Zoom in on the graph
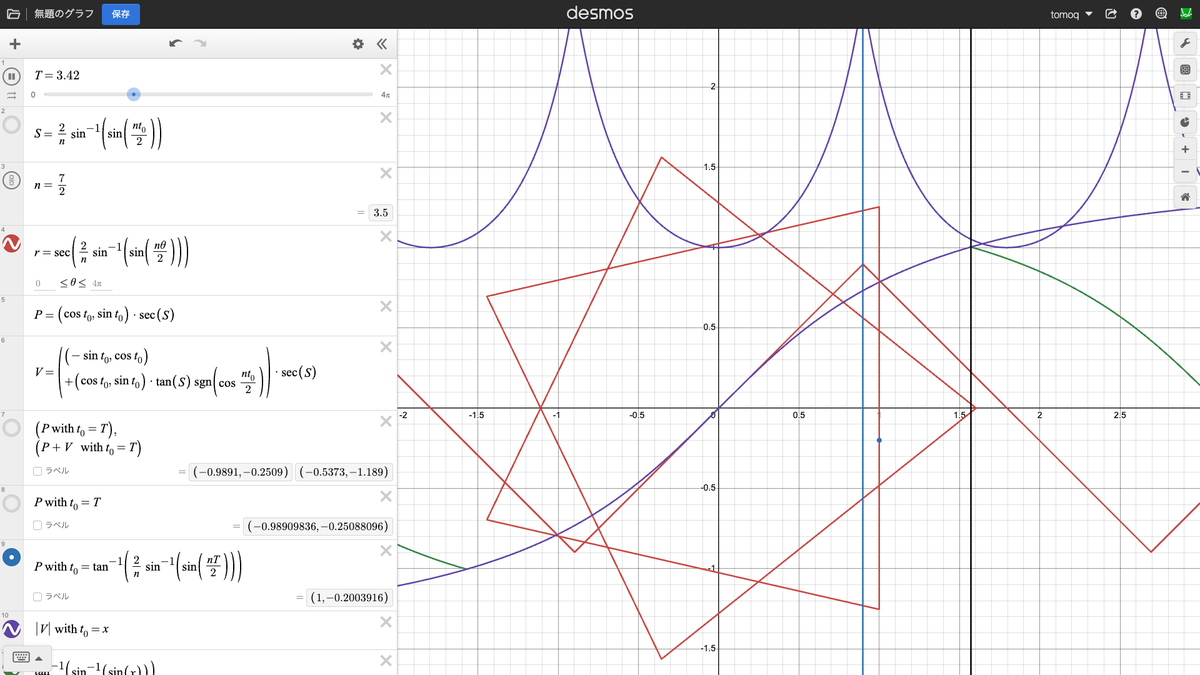1200x675 pixels. point(1185,148)
